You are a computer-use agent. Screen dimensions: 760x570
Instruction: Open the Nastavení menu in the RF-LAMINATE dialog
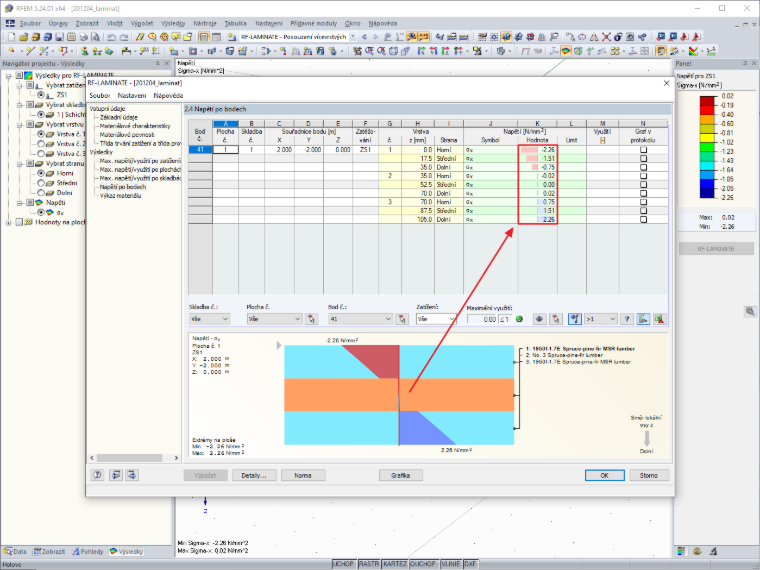(132, 95)
